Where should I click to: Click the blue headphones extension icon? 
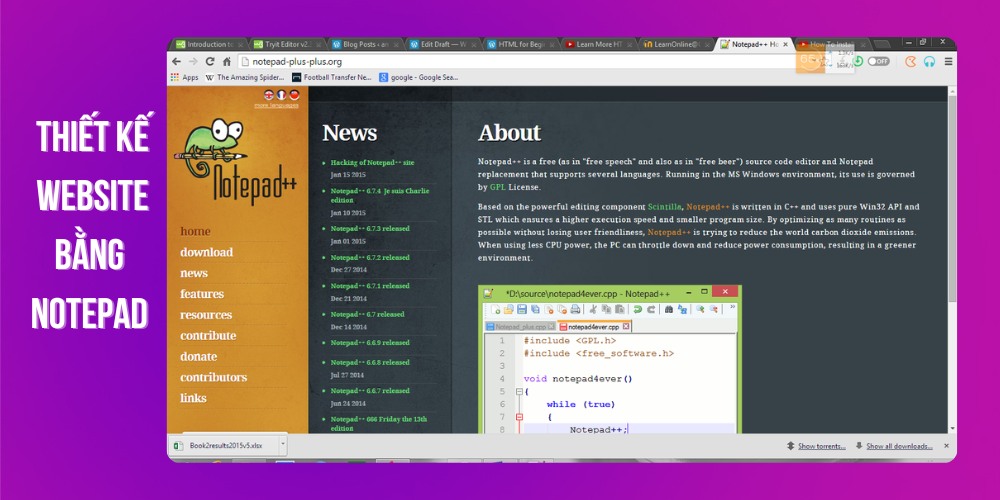point(929,62)
